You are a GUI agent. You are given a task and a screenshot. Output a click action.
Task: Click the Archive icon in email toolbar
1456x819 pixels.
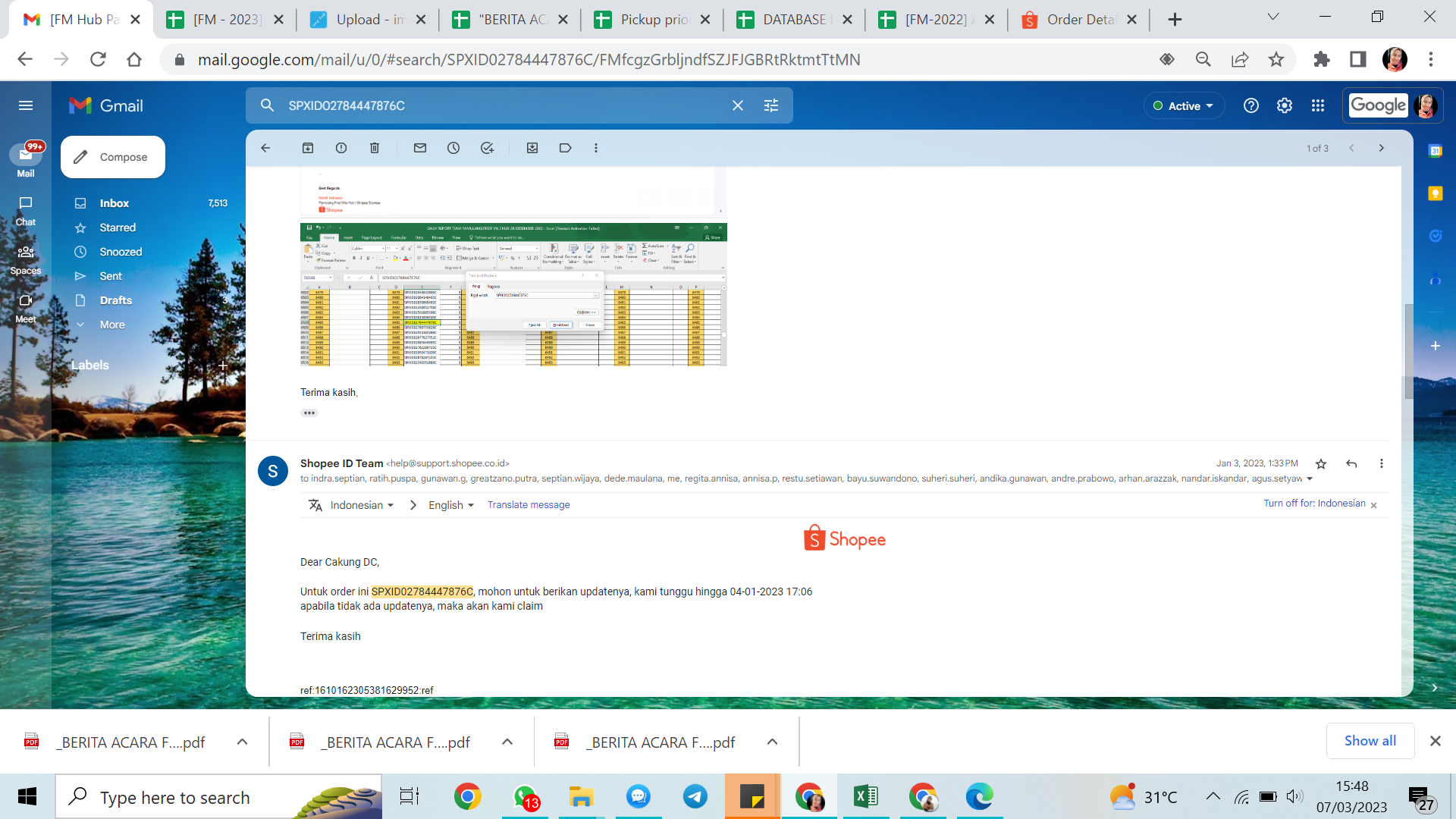point(308,148)
